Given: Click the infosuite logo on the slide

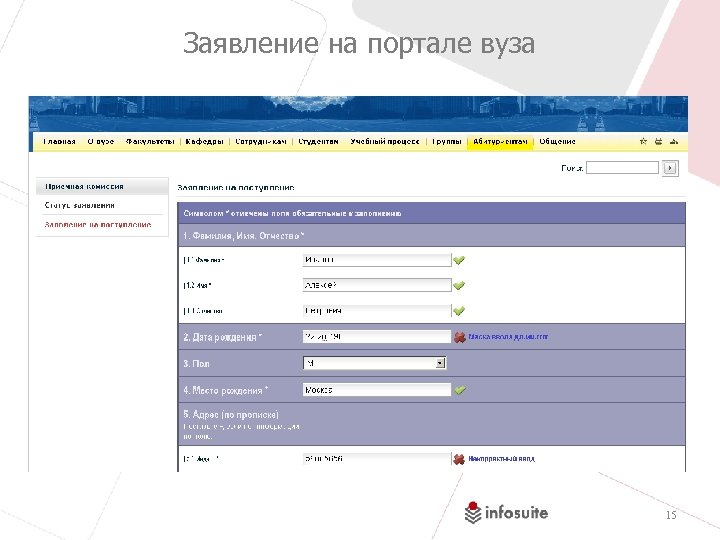Looking at the screenshot, I should click(506, 512).
